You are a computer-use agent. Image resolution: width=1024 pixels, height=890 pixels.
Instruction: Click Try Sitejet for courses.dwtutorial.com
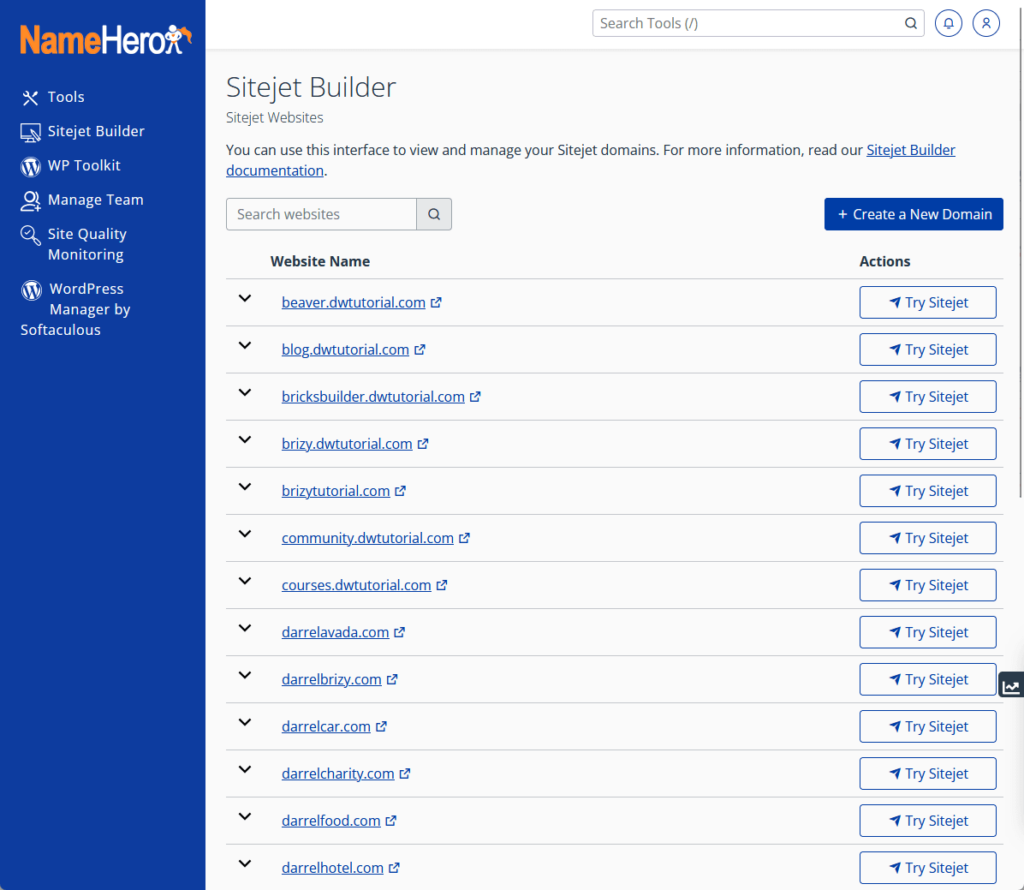click(x=928, y=585)
